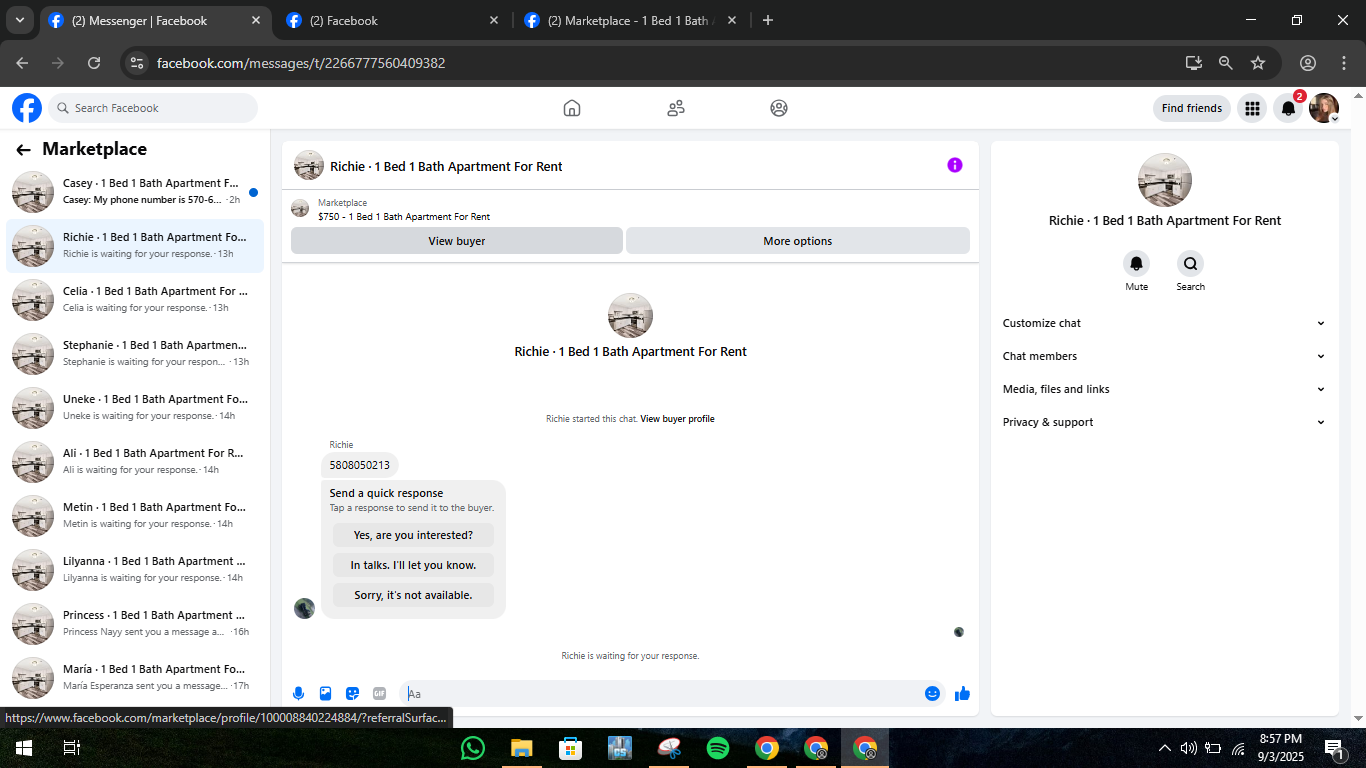Show hidden system tray icons
The image size is (1366, 768).
click(x=1164, y=748)
